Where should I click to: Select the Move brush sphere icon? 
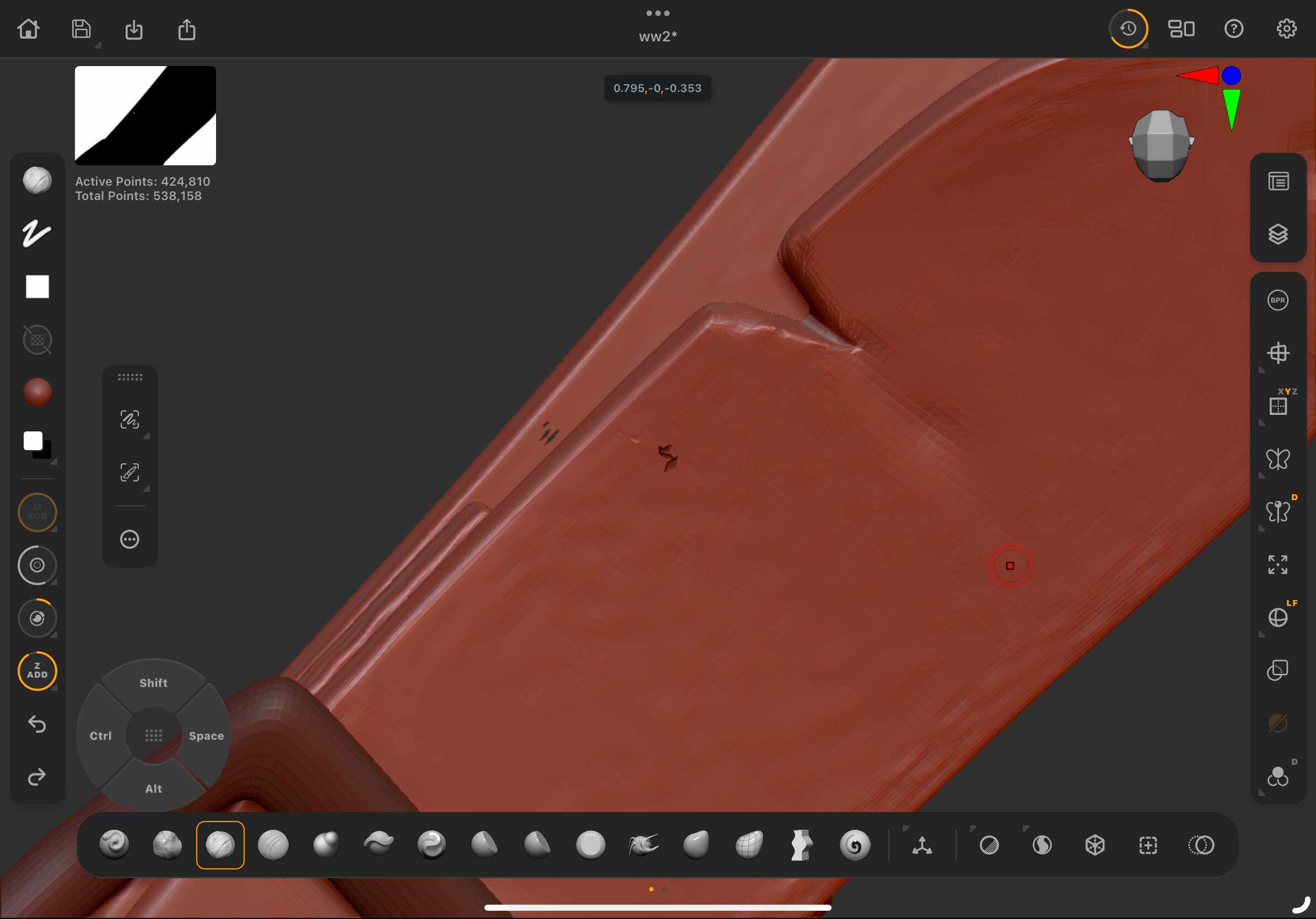pos(326,845)
